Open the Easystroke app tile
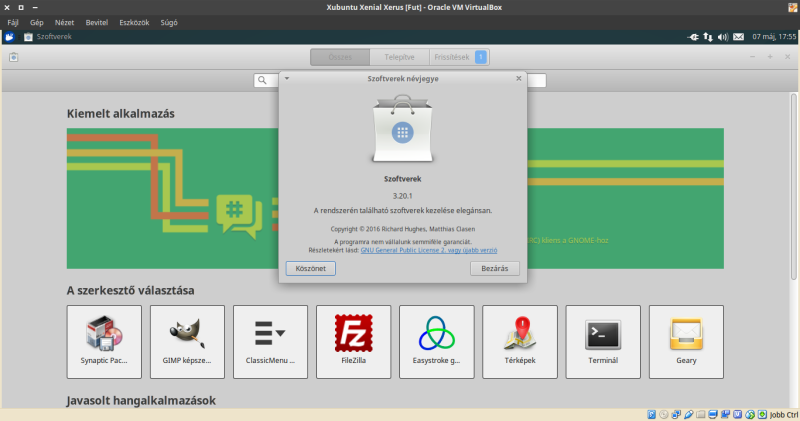 pyautogui.click(x=437, y=342)
